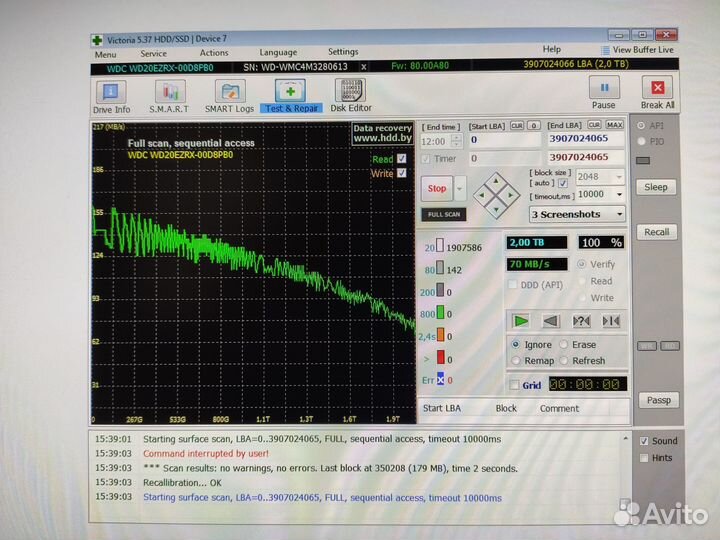This screenshot has width=720, height=540.
Task: Expand the arrow next to Stop
Action: [x=460, y=188]
